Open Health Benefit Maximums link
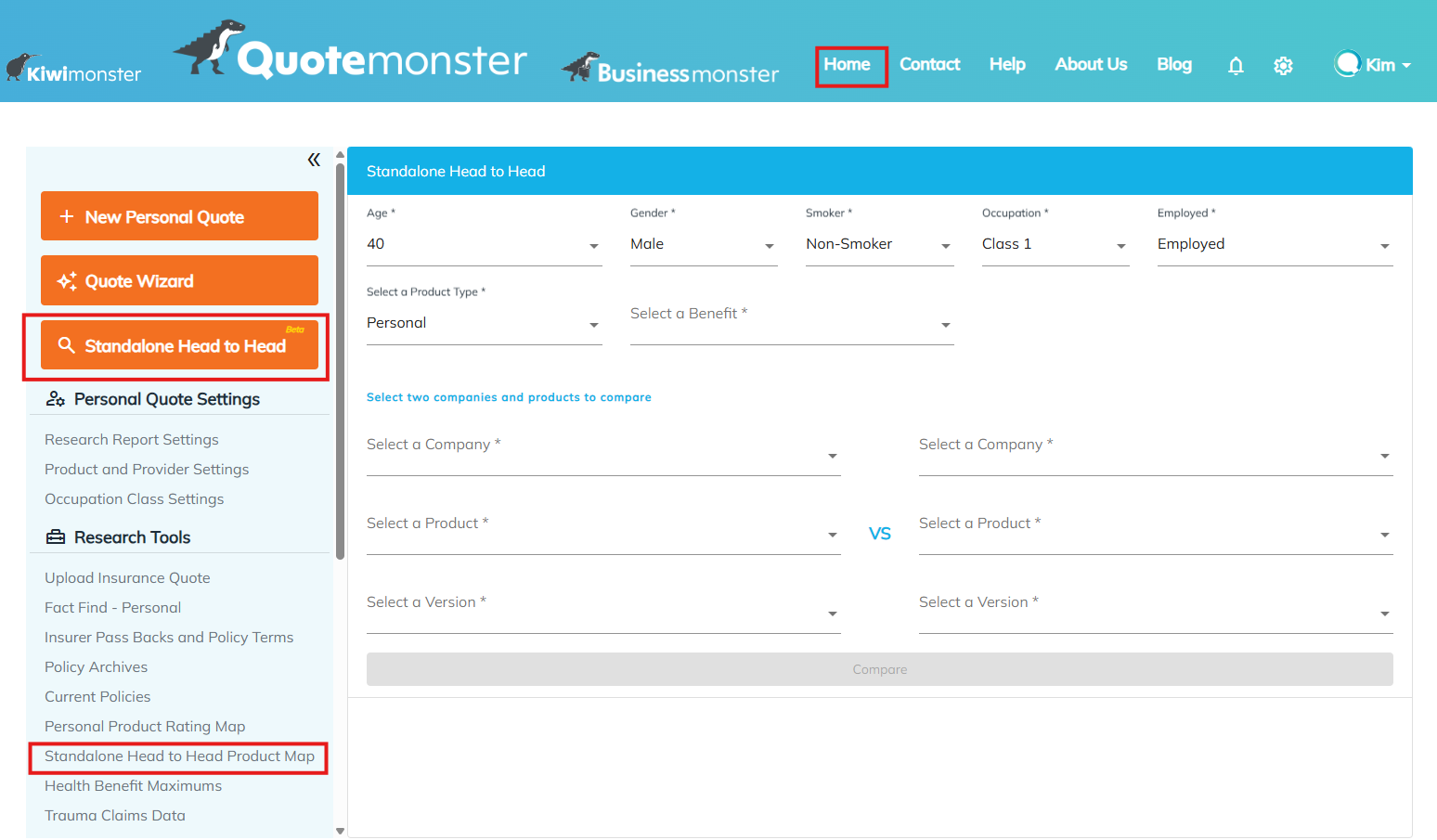 pyautogui.click(x=134, y=786)
